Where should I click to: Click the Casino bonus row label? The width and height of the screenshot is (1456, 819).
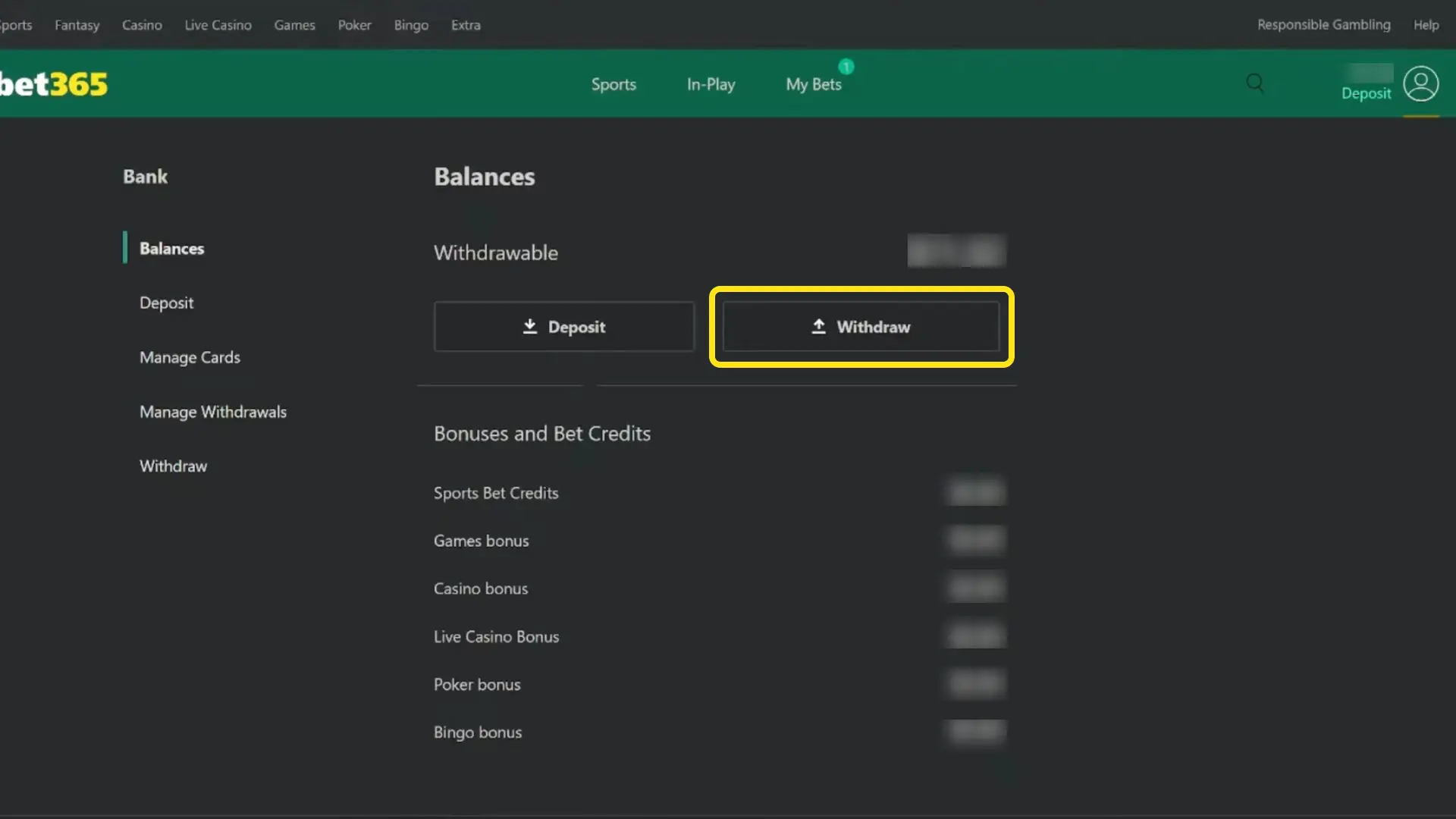tap(480, 588)
